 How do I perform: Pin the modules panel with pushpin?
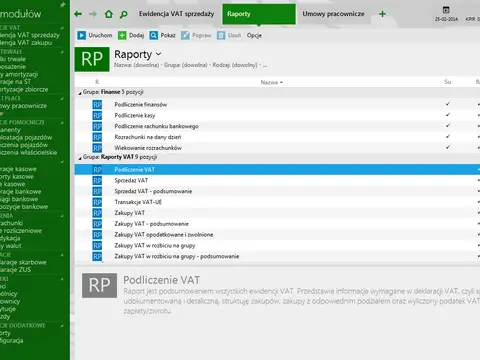coord(63,5)
